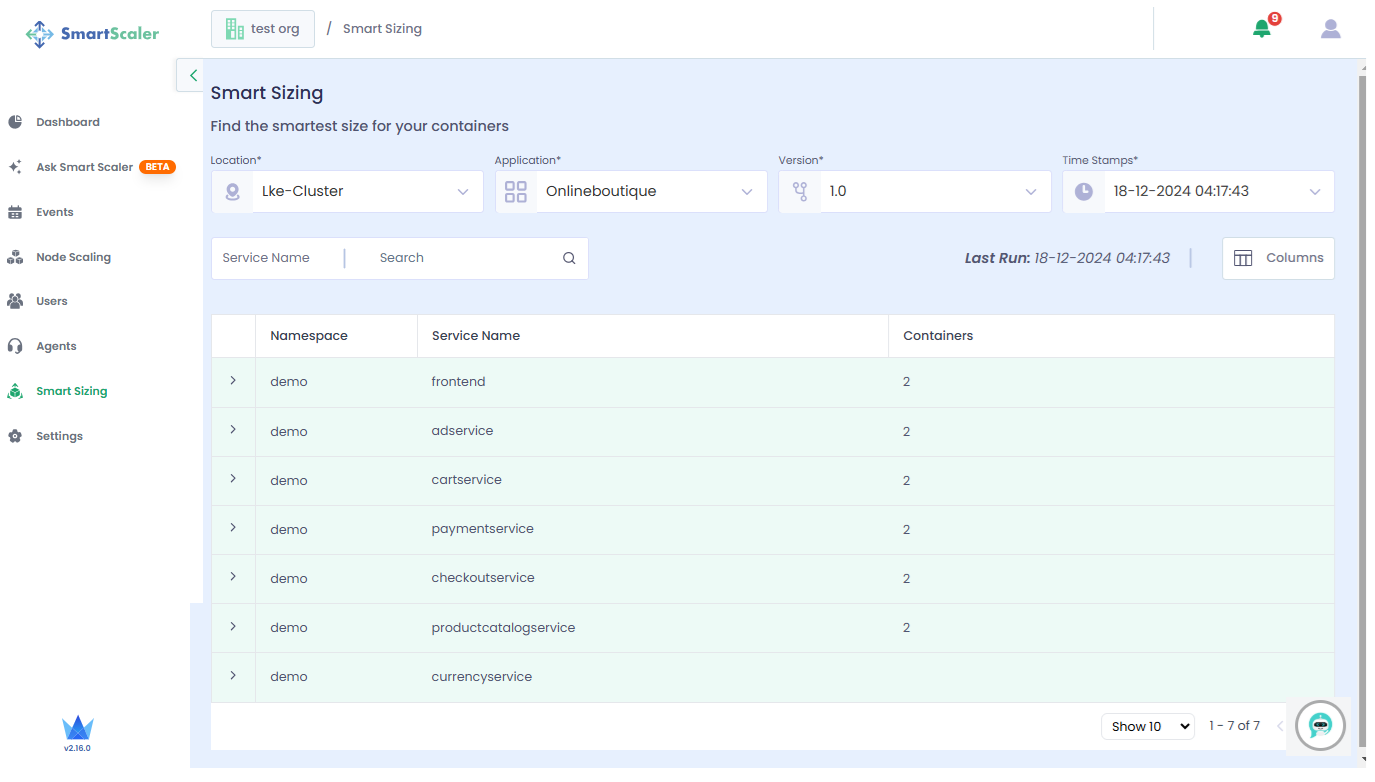
Task: Expand the currencyservice row
Action: point(233,676)
